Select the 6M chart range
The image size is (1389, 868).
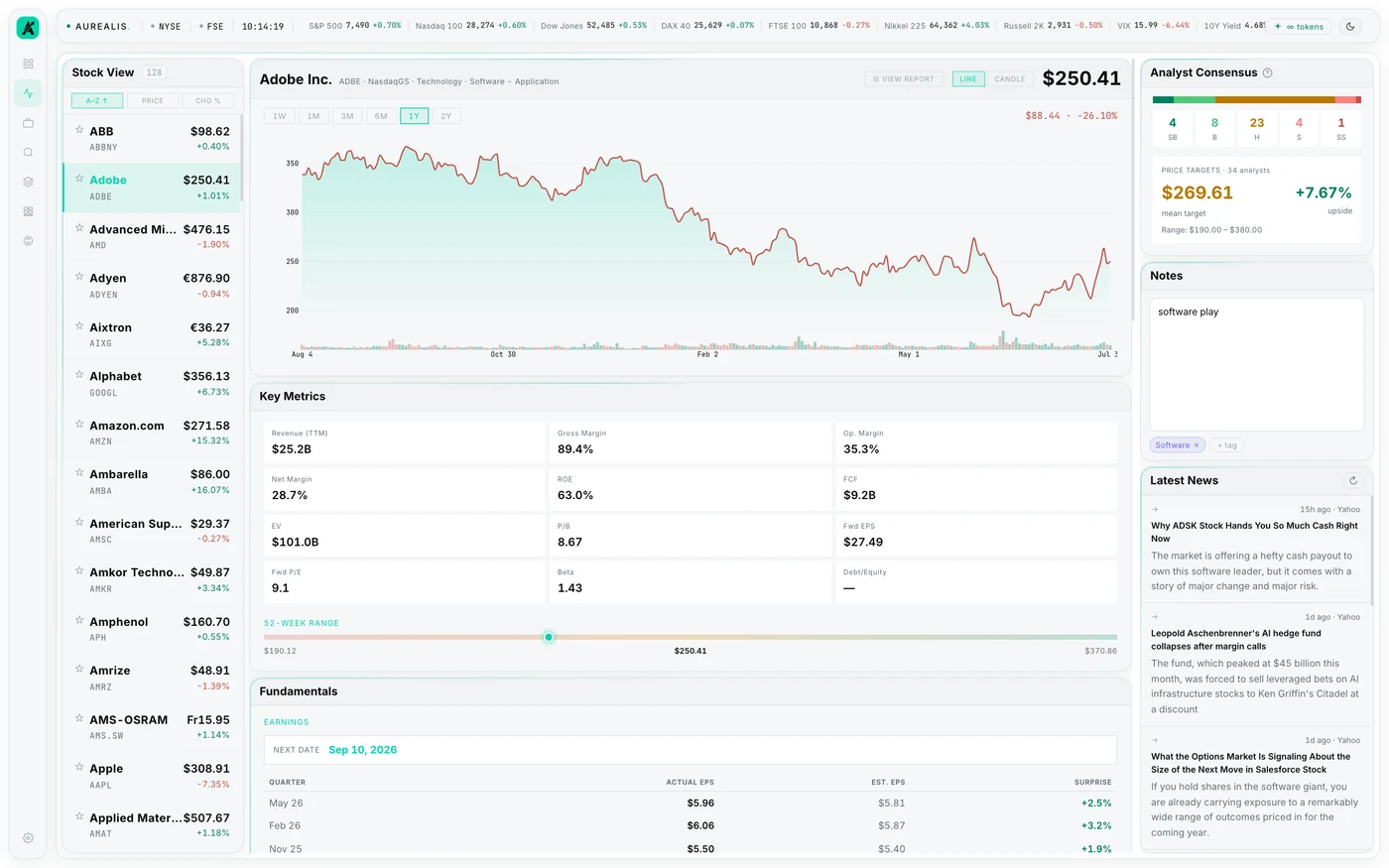381,116
